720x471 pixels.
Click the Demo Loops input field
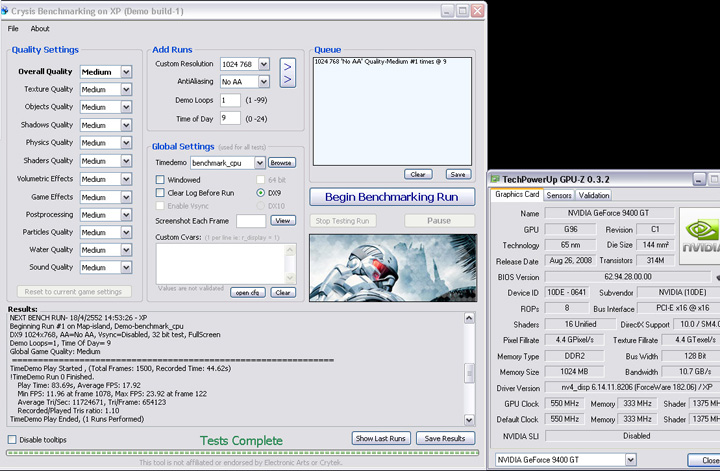click(230, 100)
